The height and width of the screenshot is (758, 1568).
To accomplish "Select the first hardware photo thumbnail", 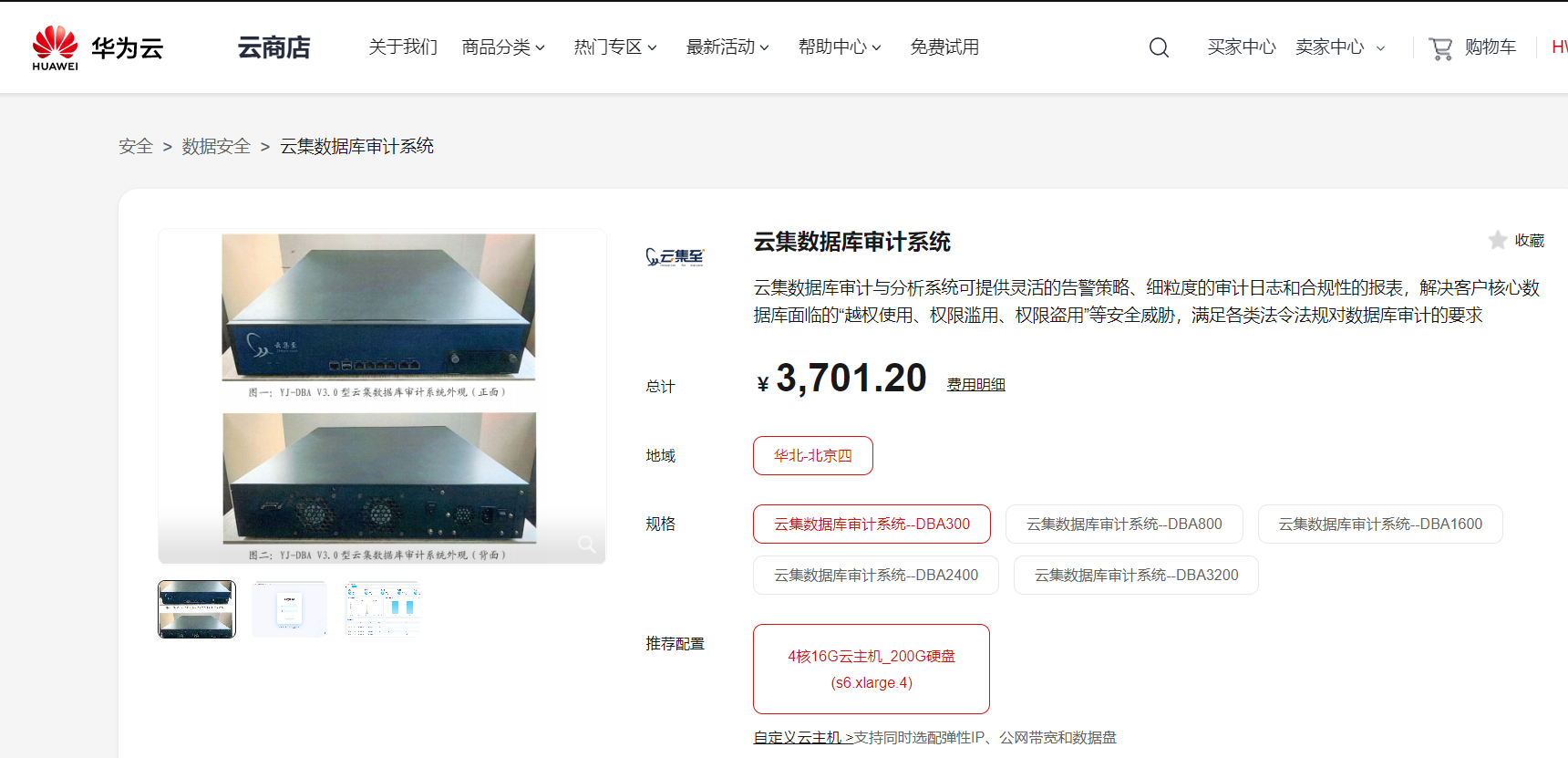I will click(197, 609).
